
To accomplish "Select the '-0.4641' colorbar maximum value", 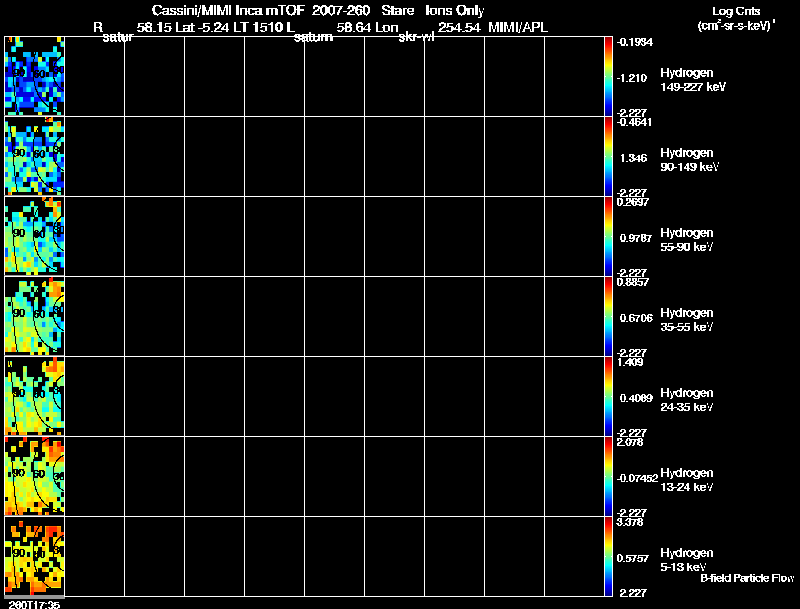I will point(634,122).
